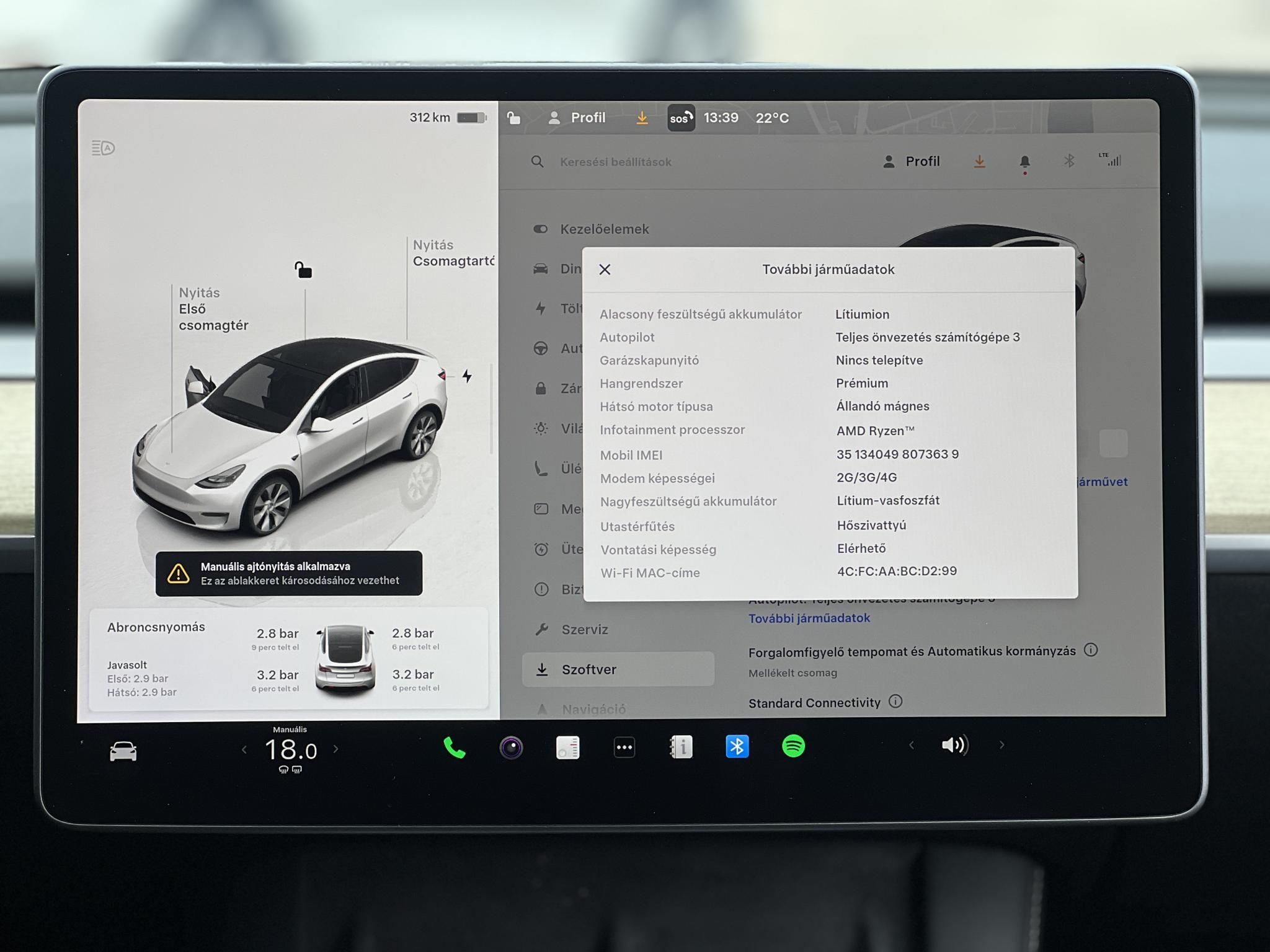This screenshot has width=1270, height=952.
Task: Tap the orange software download icon in the status bar
Action: pyautogui.click(x=642, y=118)
